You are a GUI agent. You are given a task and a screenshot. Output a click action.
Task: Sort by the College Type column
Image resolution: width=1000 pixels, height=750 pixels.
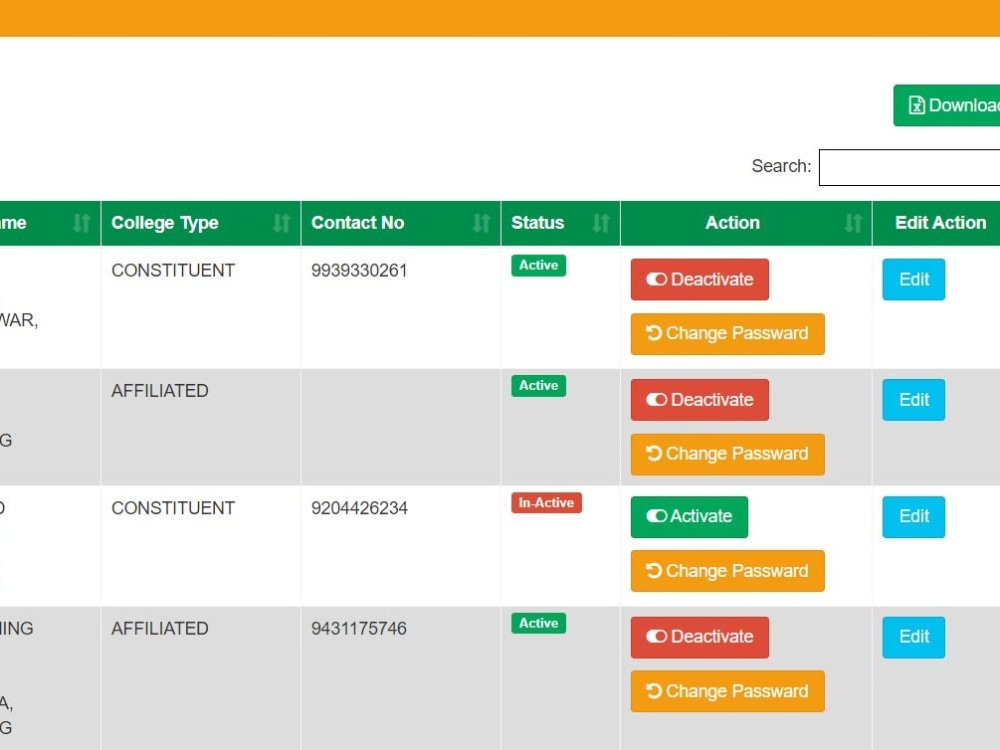pos(200,223)
